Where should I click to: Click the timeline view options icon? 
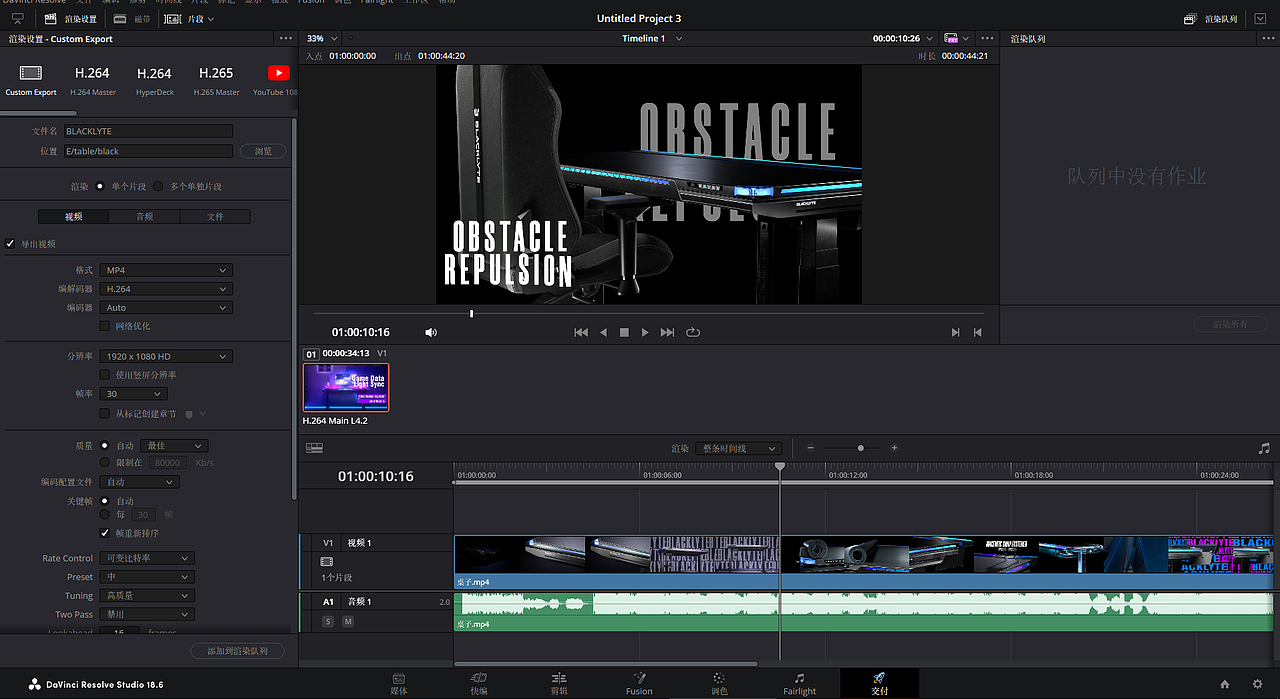pyautogui.click(x=314, y=448)
